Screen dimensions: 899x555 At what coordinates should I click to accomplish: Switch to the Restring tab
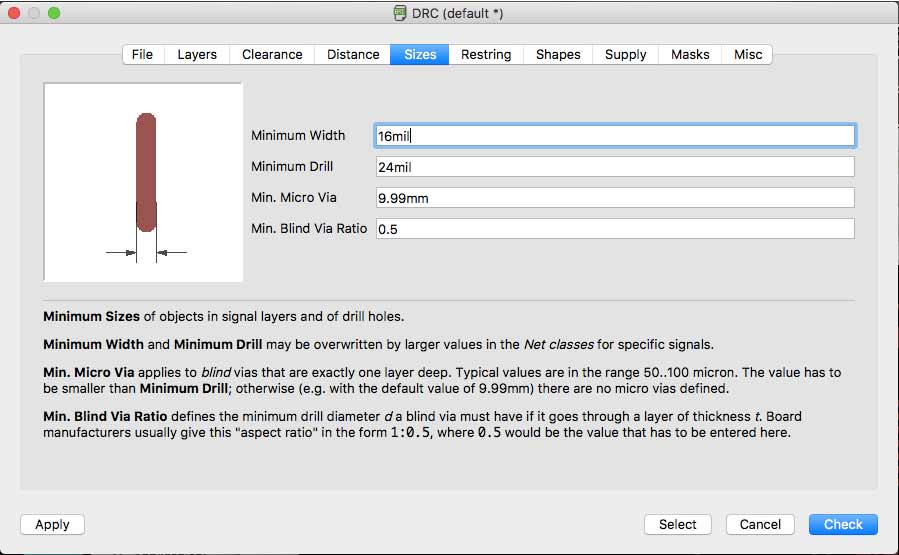pyautogui.click(x=486, y=54)
